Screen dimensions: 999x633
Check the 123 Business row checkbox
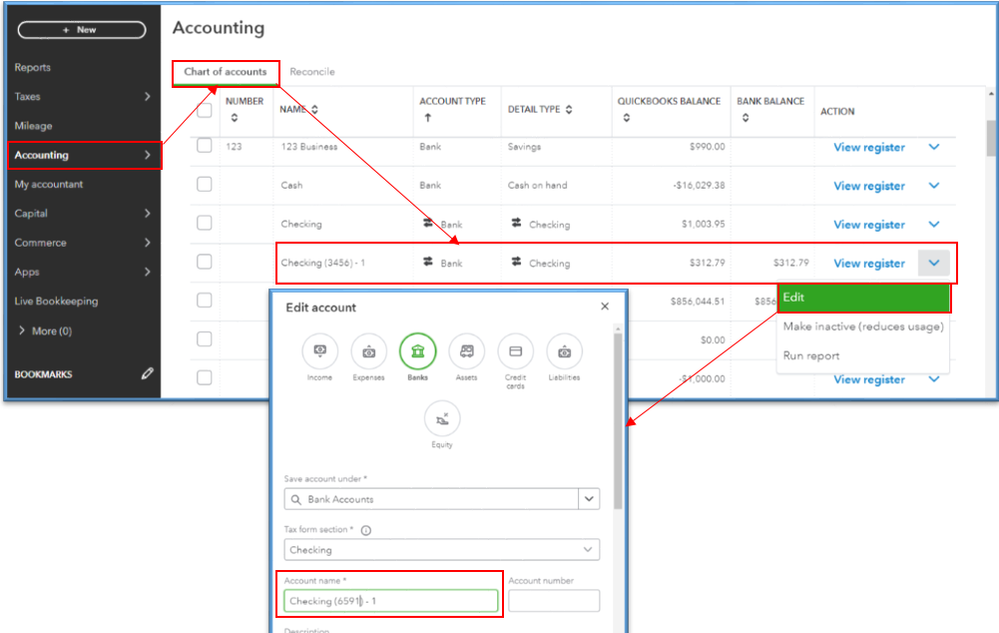coord(205,145)
